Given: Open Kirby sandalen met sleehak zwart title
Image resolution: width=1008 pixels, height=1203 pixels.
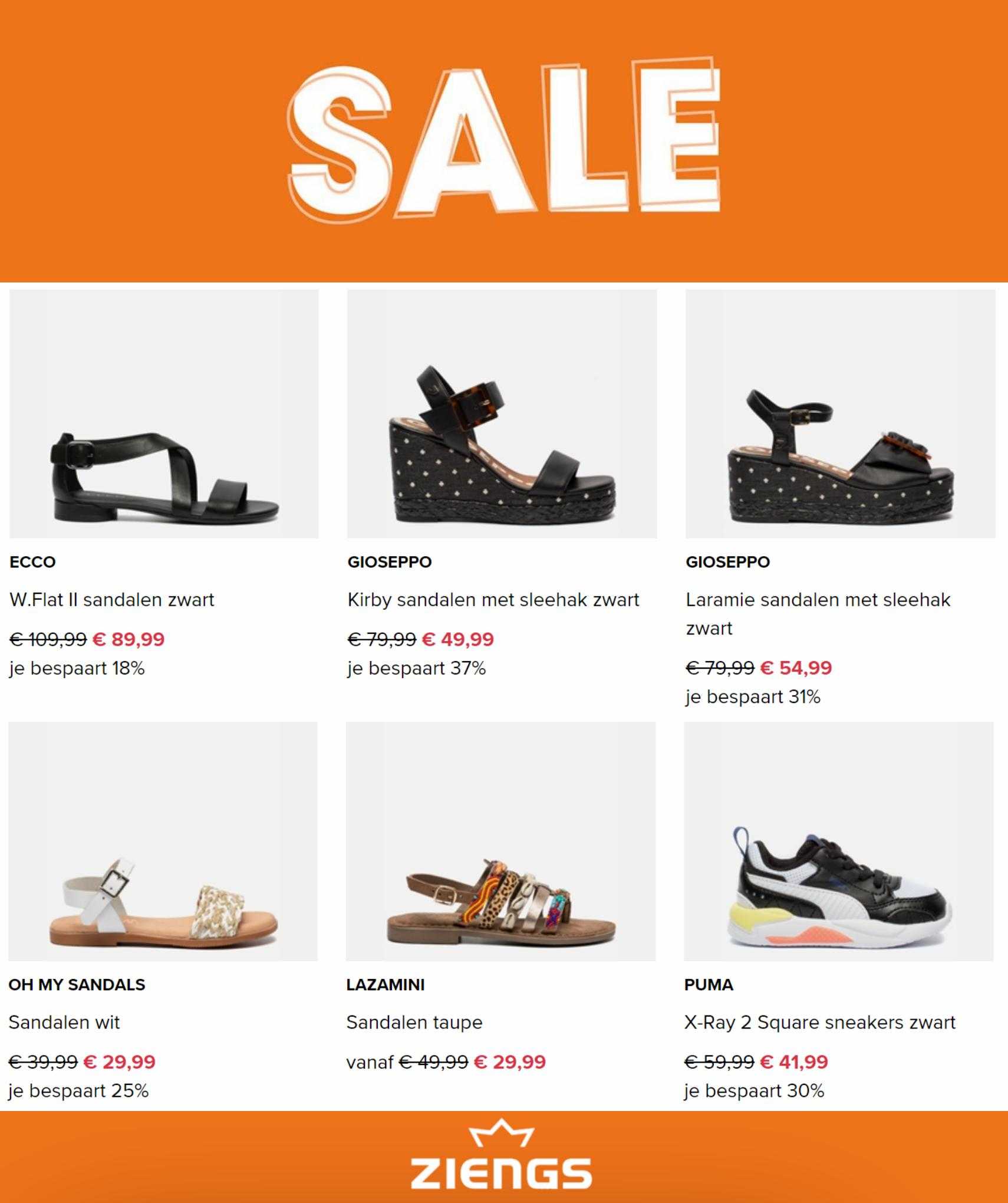Looking at the screenshot, I should click(x=493, y=600).
